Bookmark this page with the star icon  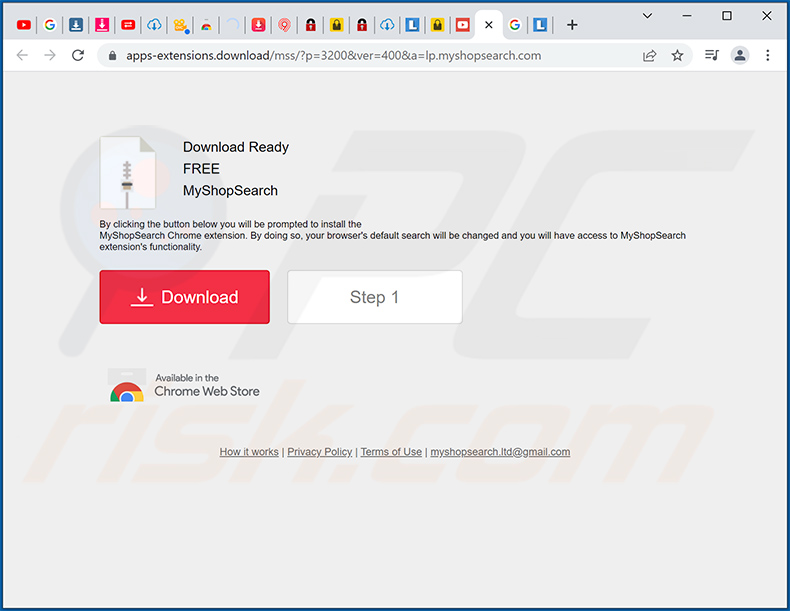(x=677, y=55)
